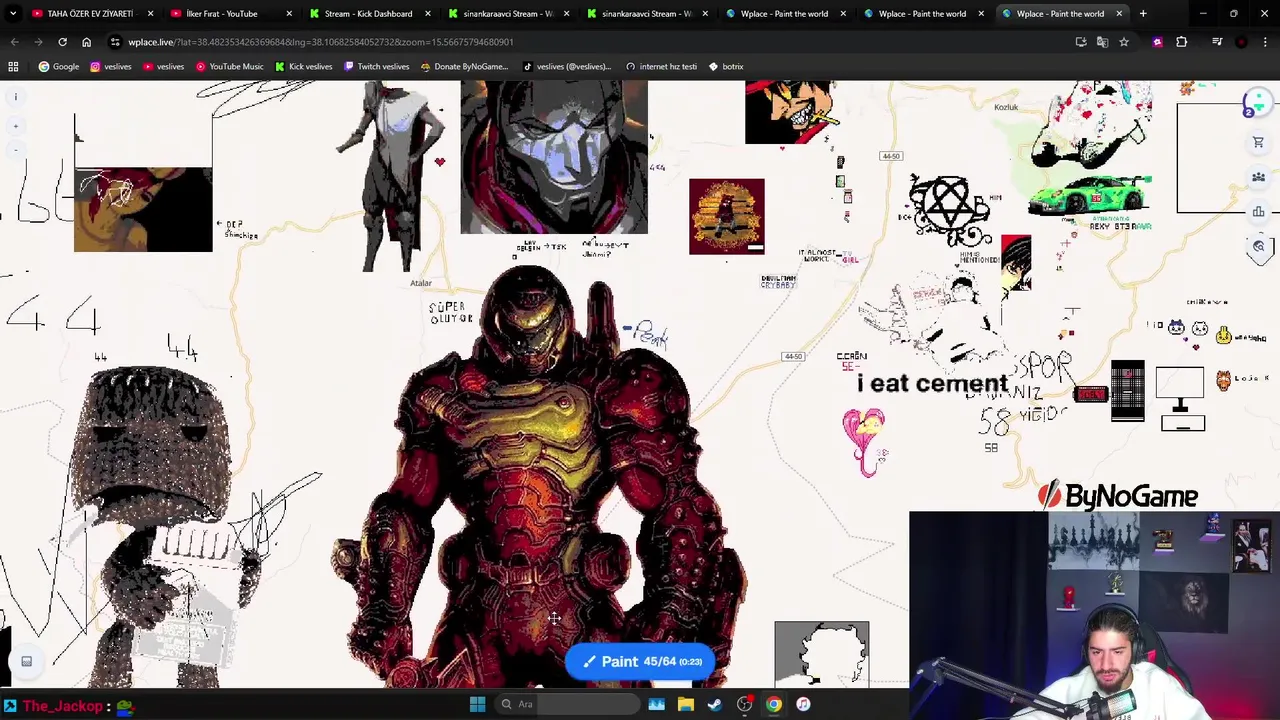Open the Twitch veslives bookmark
The width and height of the screenshot is (1280, 720).
tap(377, 66)
